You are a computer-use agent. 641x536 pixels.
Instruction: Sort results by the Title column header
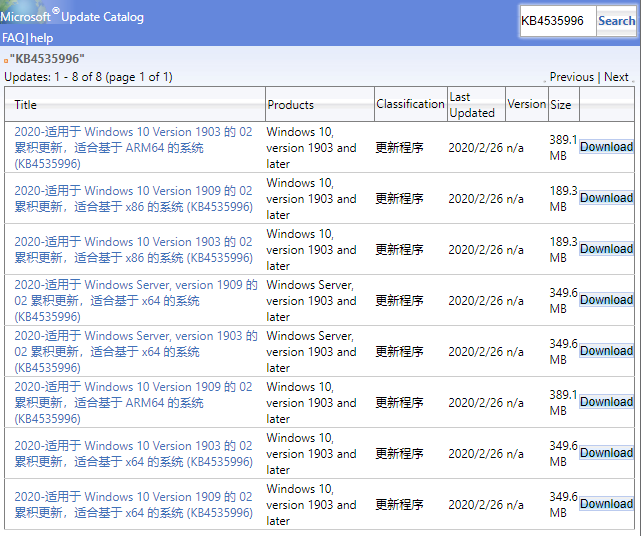[x=26, y=105]
